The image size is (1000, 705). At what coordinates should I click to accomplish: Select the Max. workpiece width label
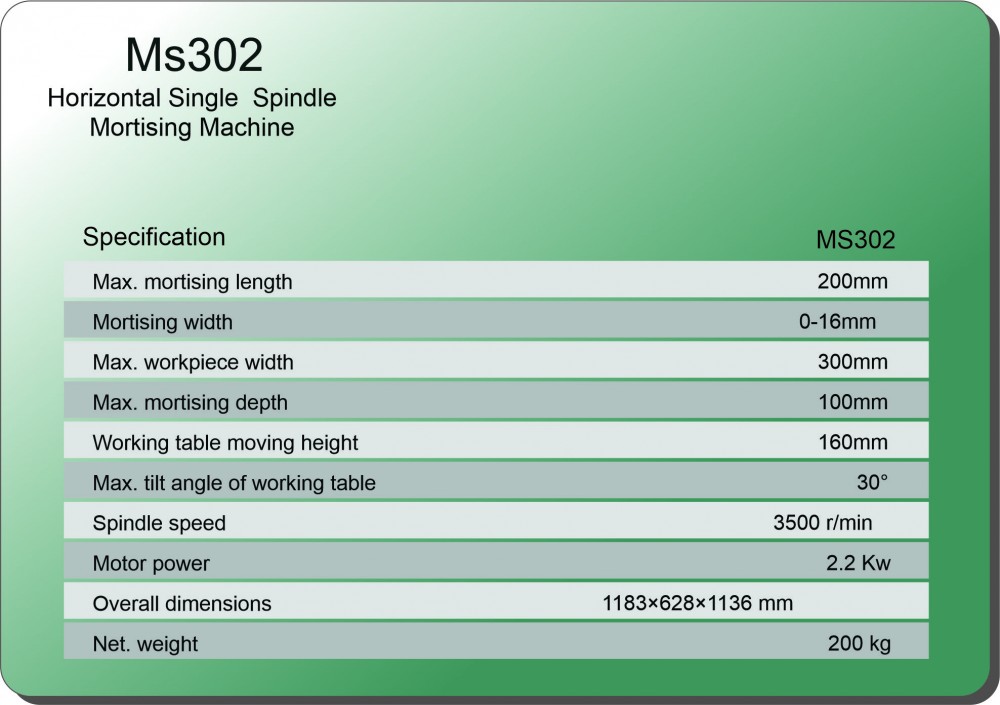(x=193, y=362)
